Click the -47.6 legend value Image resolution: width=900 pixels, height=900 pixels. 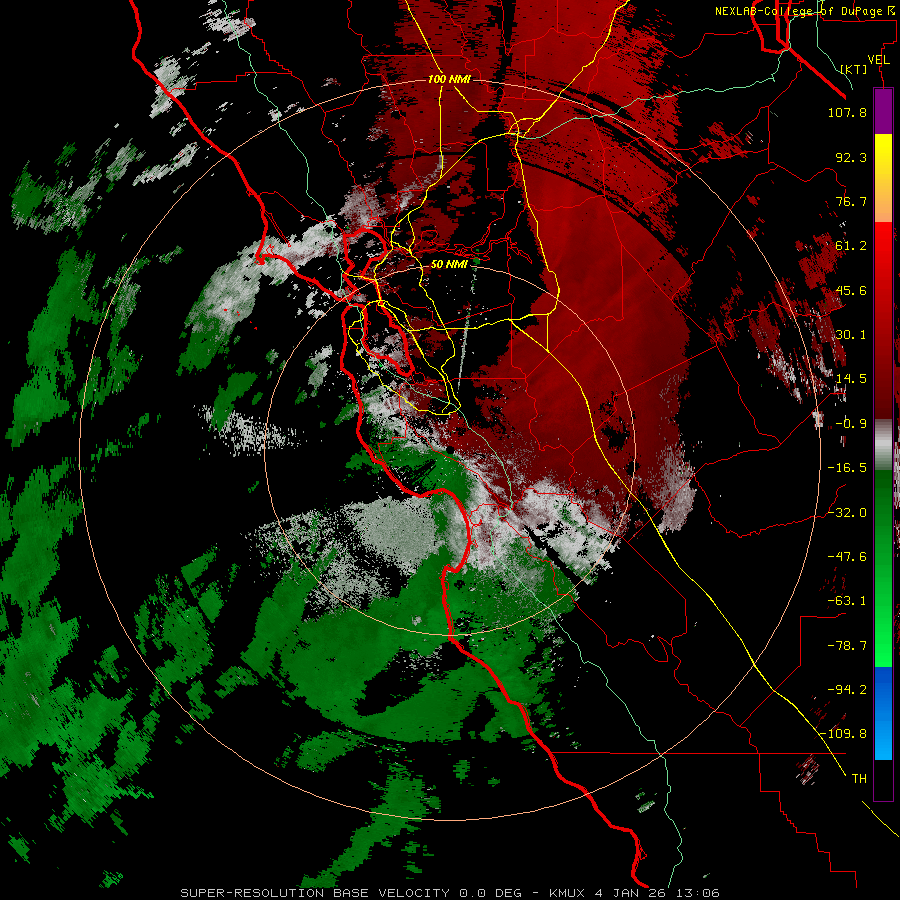click(847, 557)
